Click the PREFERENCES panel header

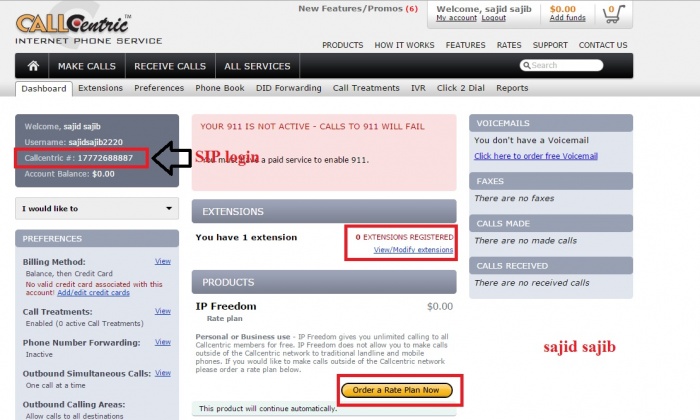coord(97,239)
